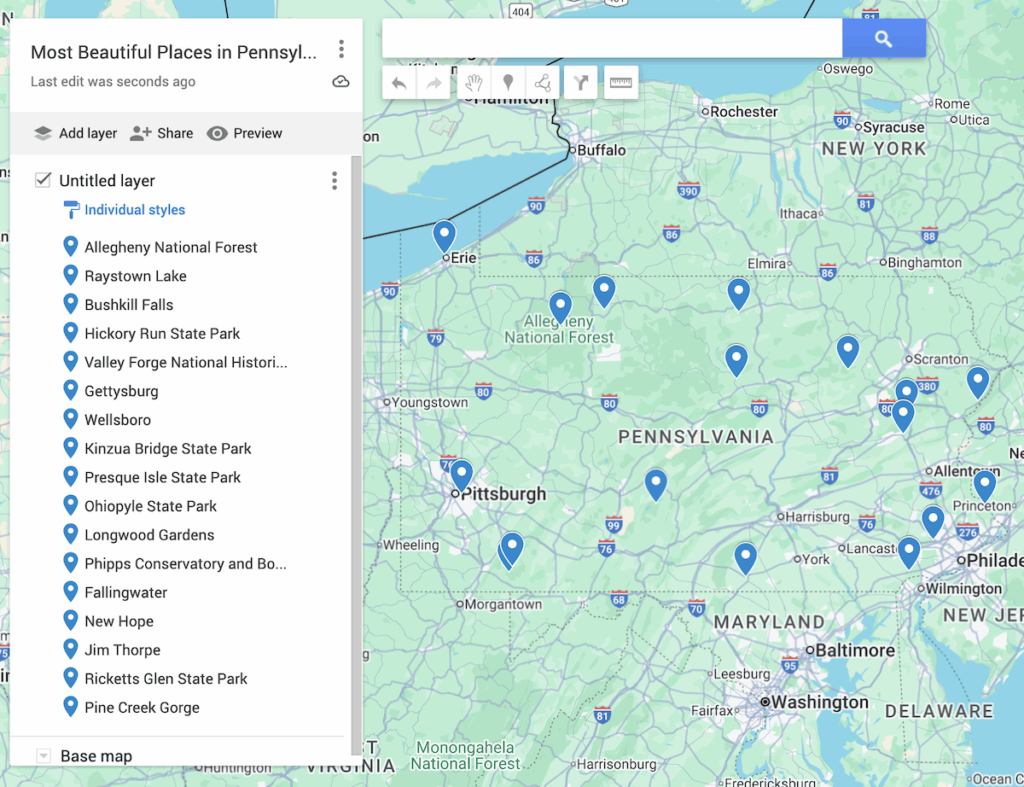Select Ricketts Glen State Park entry
1024x787 pixels.
point(166,679)
